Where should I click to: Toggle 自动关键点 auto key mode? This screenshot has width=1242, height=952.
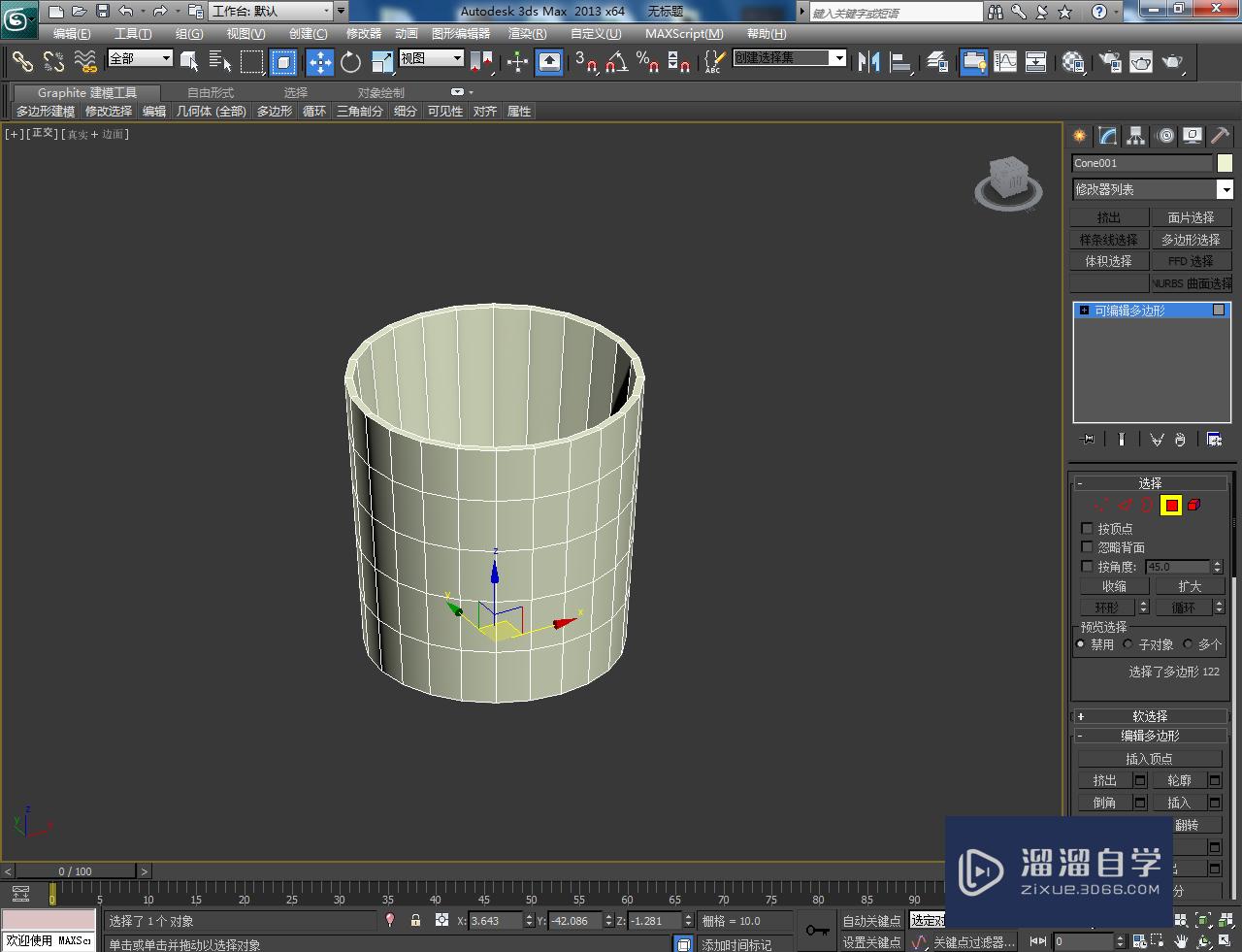tap(871, 920)
